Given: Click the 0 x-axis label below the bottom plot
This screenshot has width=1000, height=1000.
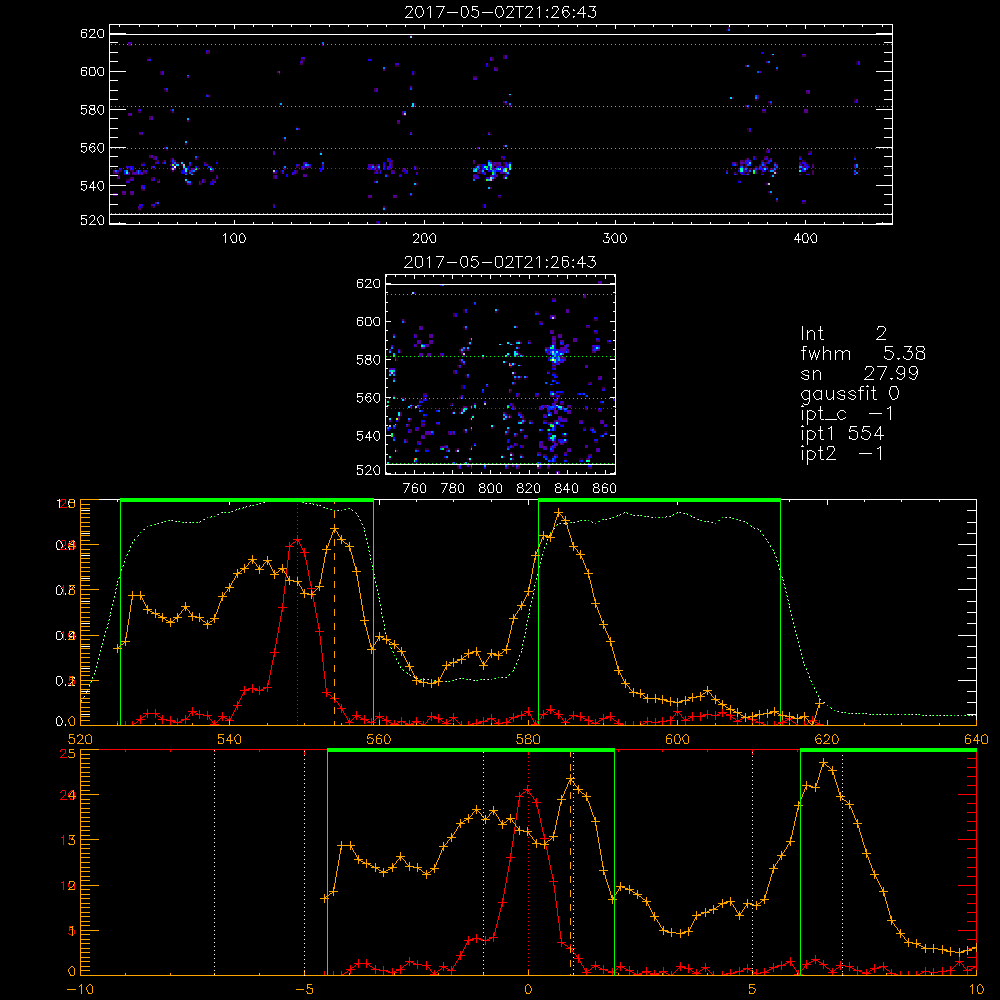Looking at the screenshot, I should pyautogui.click(x=528, y=989).
